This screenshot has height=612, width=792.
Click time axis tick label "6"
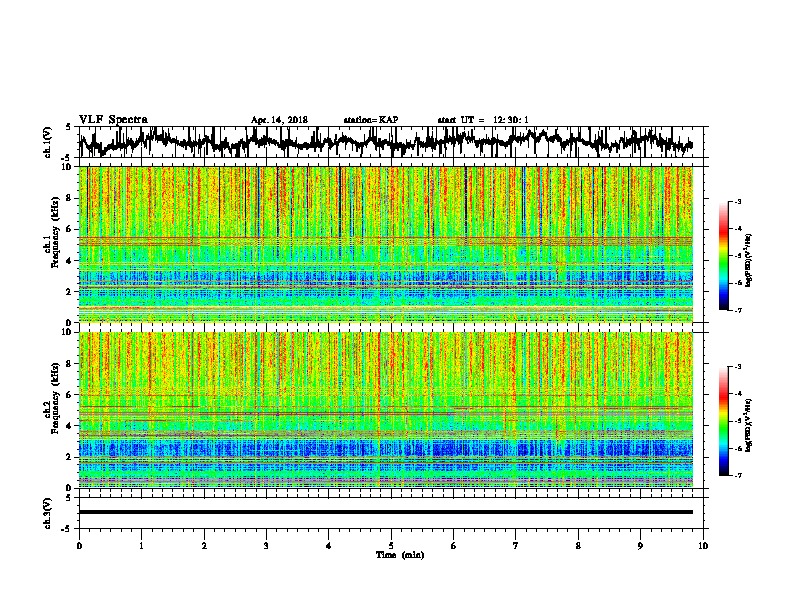454,546
